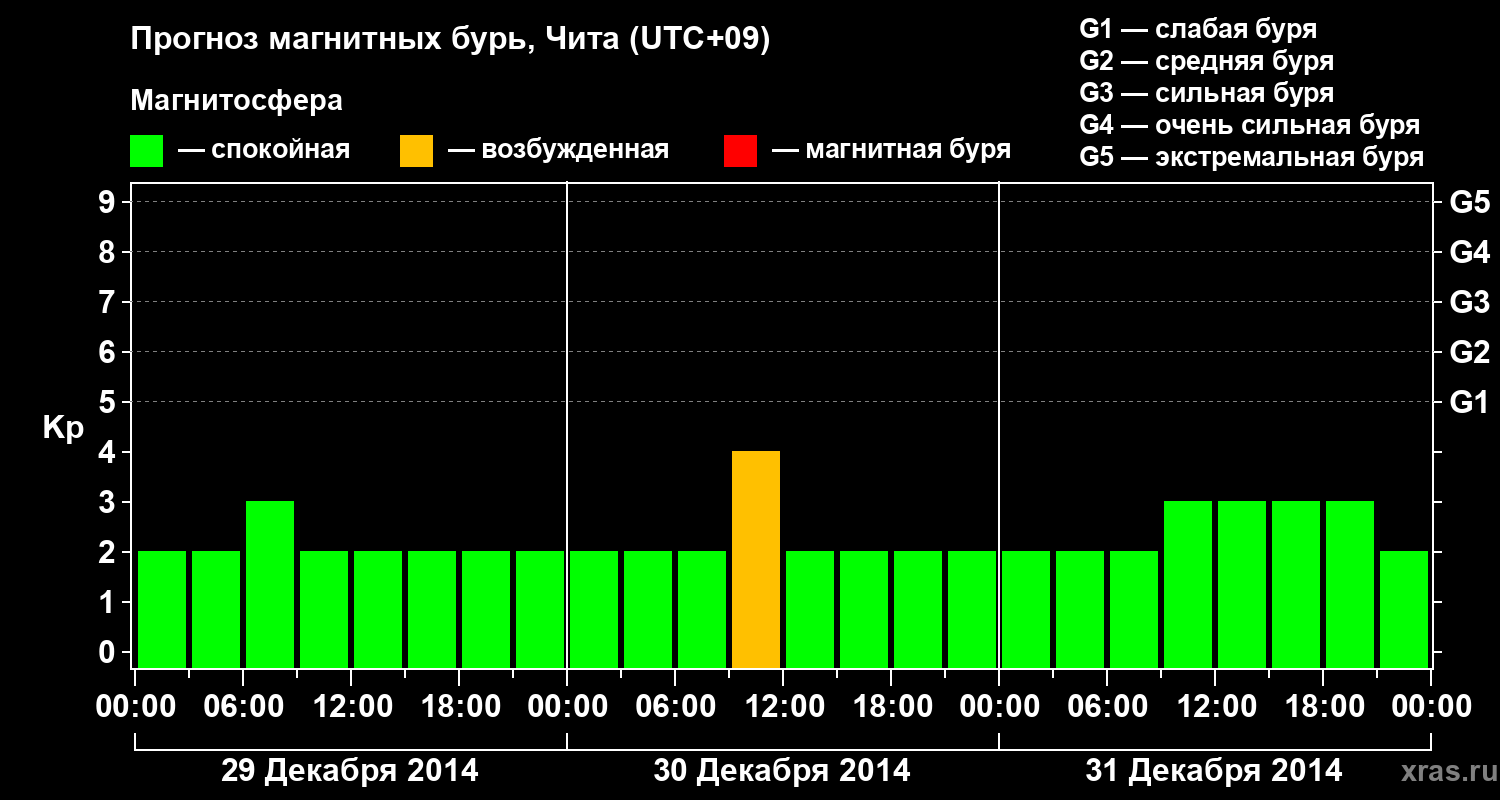Screen dimensions: 1500x800
Task: Click the right-axis 'G2' label
Action: [1470, 352]
